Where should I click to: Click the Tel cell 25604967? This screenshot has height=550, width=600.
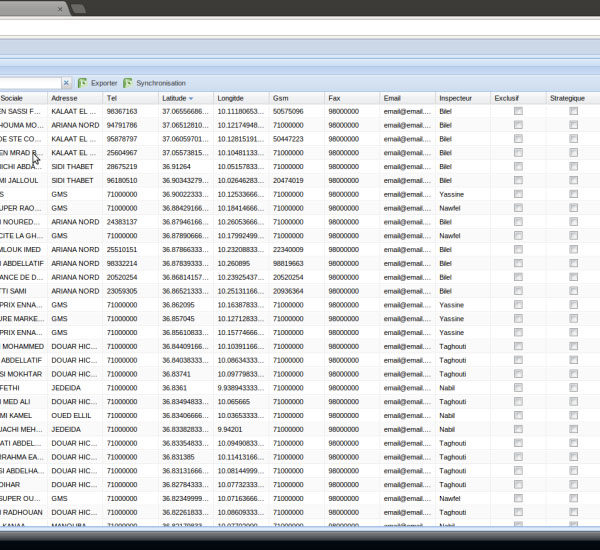tap(122, 153)
